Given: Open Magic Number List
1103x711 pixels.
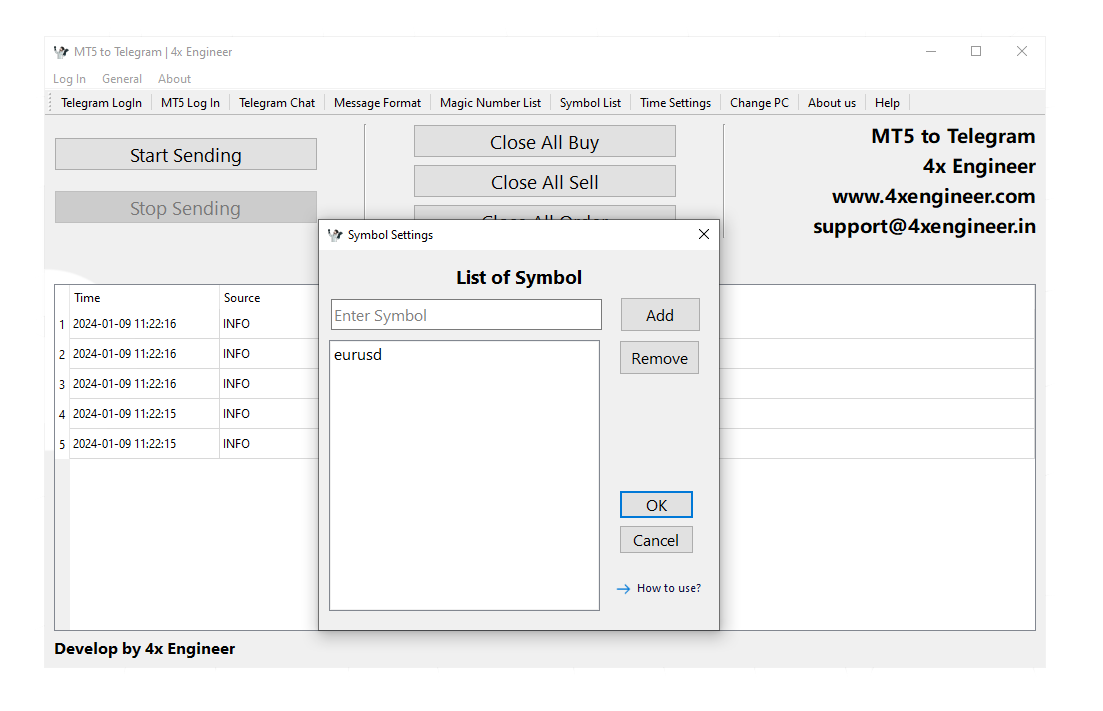Looking at the screenshot, I should pyautogui.click(x=490, y=103).
